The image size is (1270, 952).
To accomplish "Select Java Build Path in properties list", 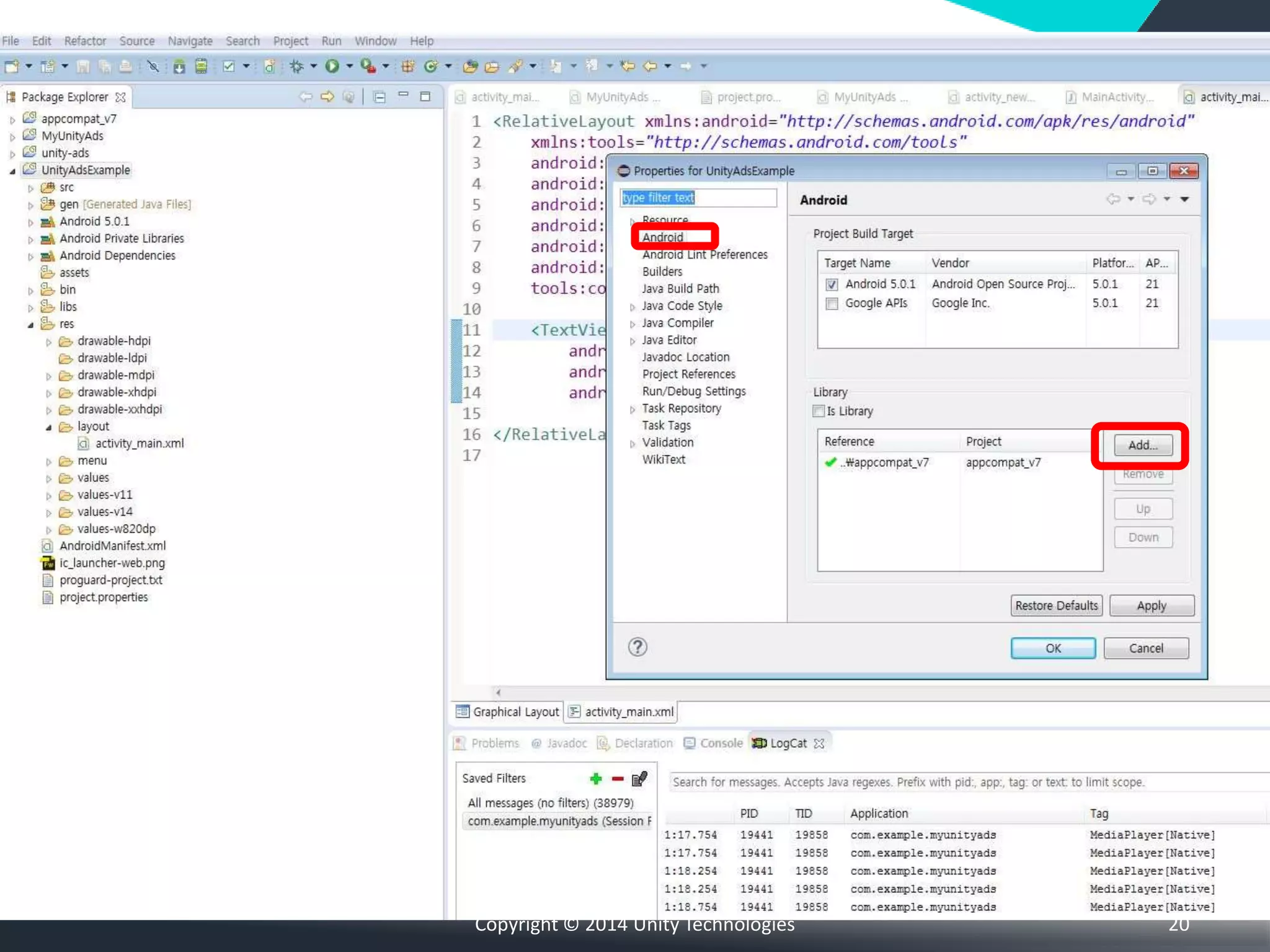I will click(680, 289).
